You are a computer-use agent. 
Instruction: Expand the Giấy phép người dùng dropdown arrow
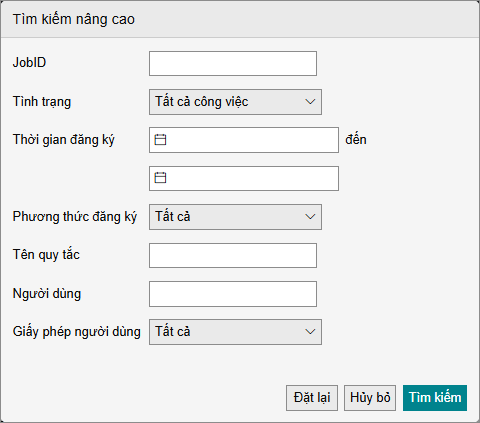pyautogui.click(x=310, y=332)
